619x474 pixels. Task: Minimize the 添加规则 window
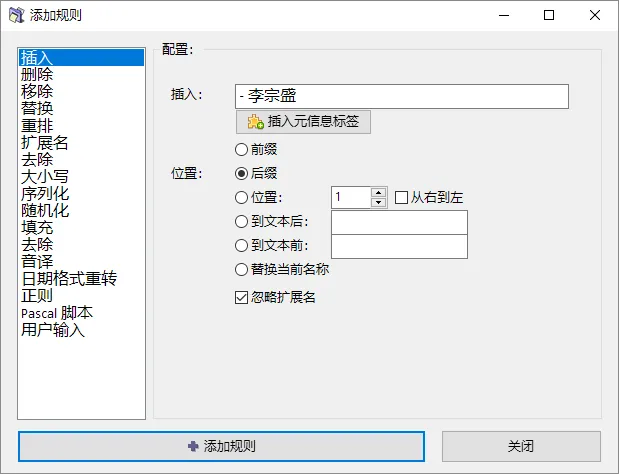(504, 15)
